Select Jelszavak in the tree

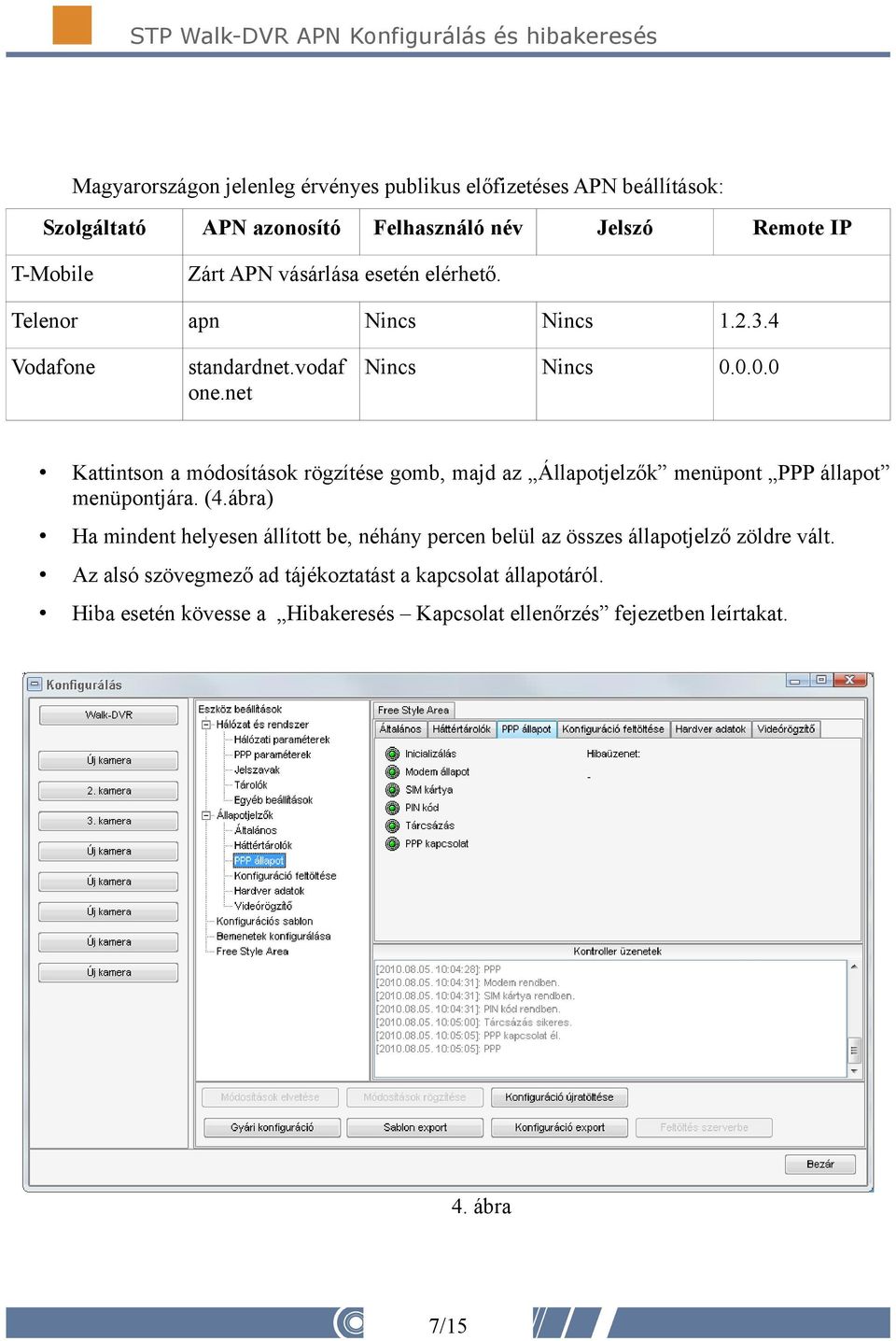coord(257,770)
